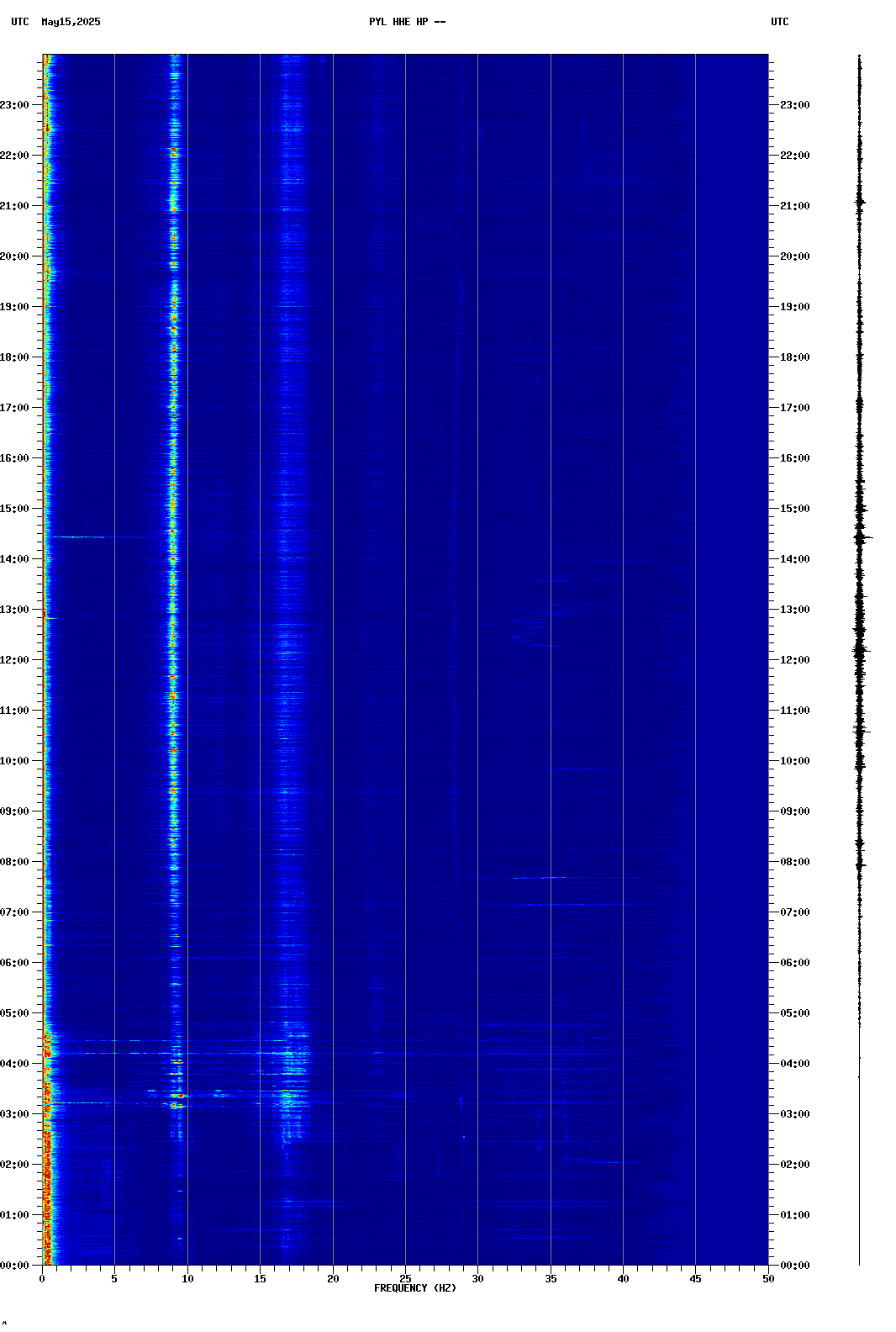
Task: Click '03:00' on the right time axis
Action: [795, 1114]
